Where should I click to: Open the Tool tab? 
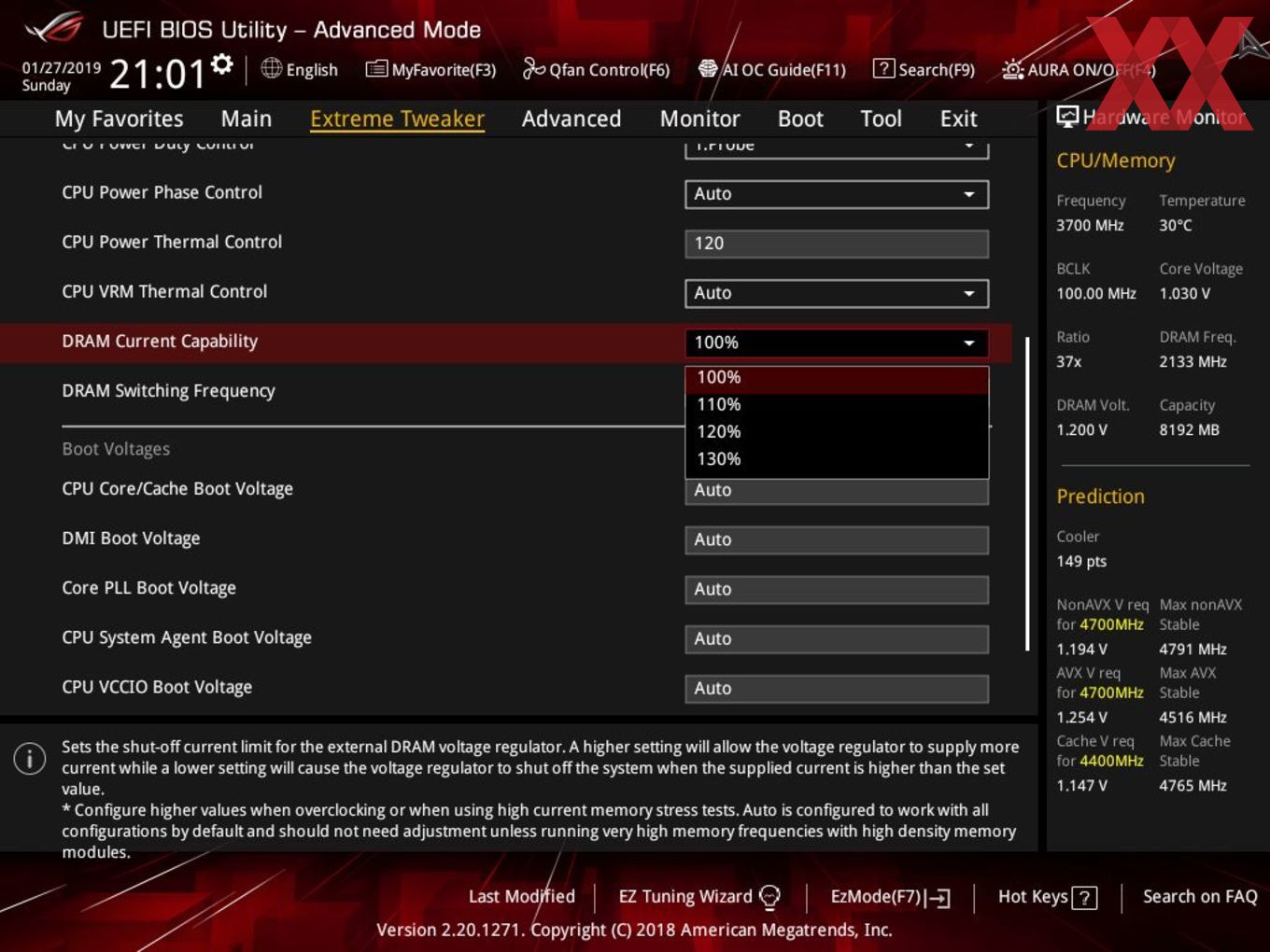pos(881,119)
